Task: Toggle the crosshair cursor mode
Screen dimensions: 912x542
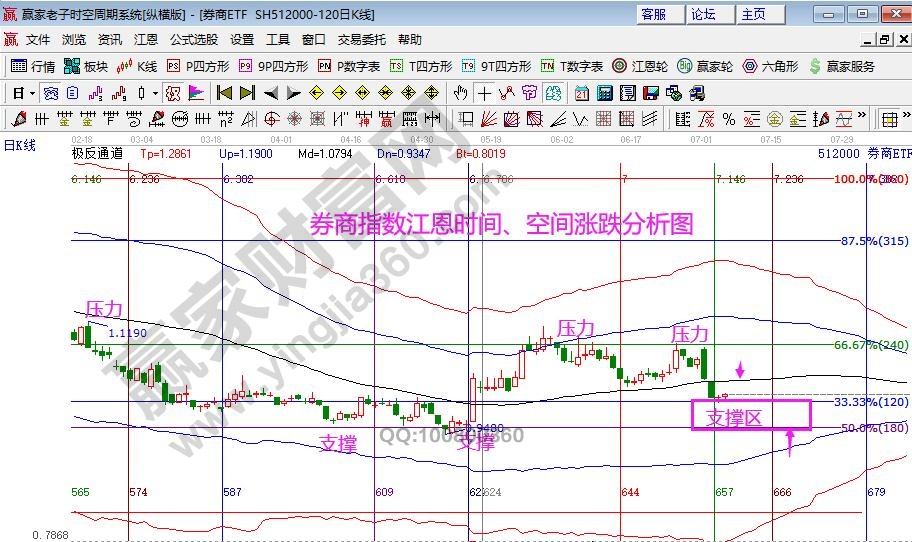Action: click(484, 93)
